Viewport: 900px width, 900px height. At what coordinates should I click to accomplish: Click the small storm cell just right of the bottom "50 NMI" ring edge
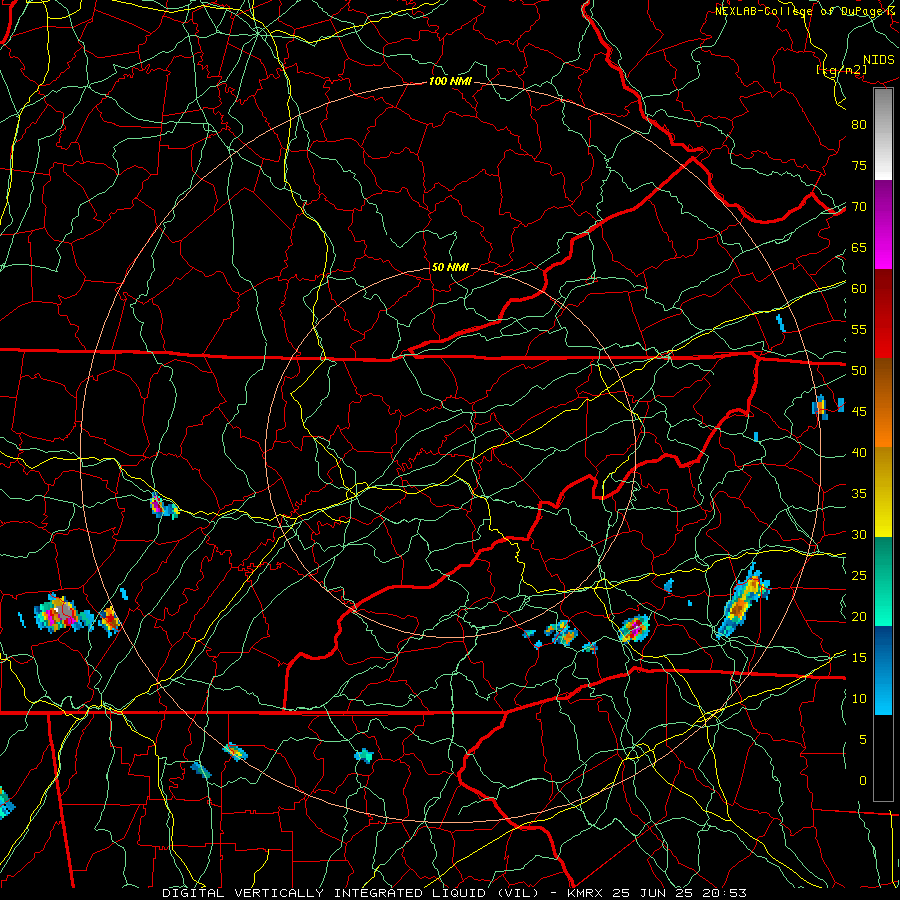(x=561, y=633)
